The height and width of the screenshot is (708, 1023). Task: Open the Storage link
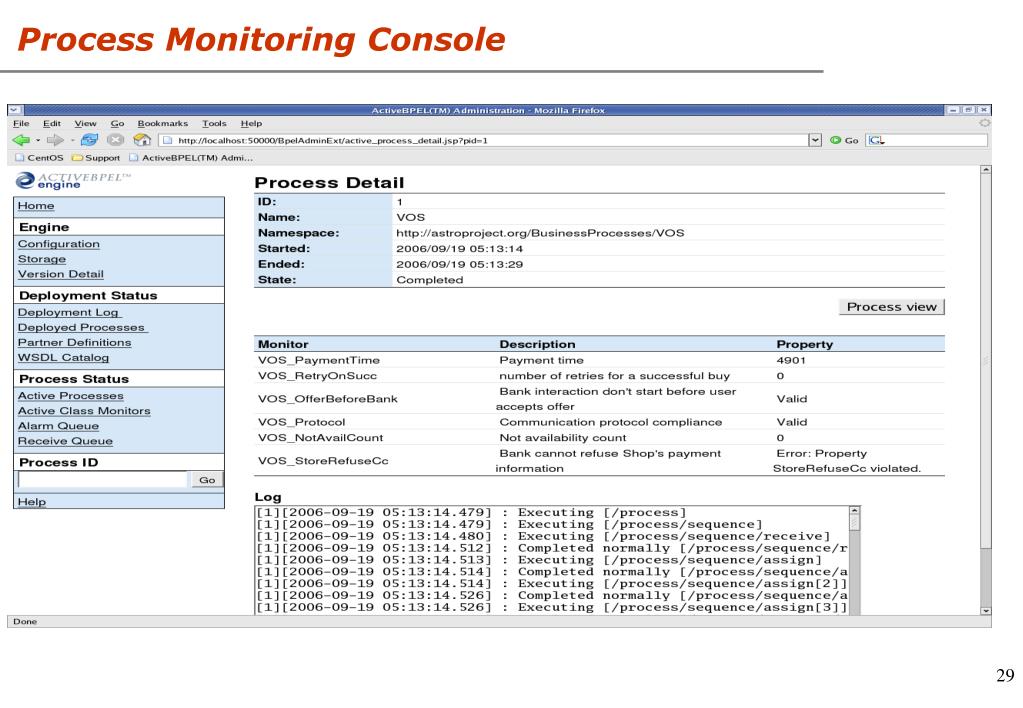click(42, 259)
